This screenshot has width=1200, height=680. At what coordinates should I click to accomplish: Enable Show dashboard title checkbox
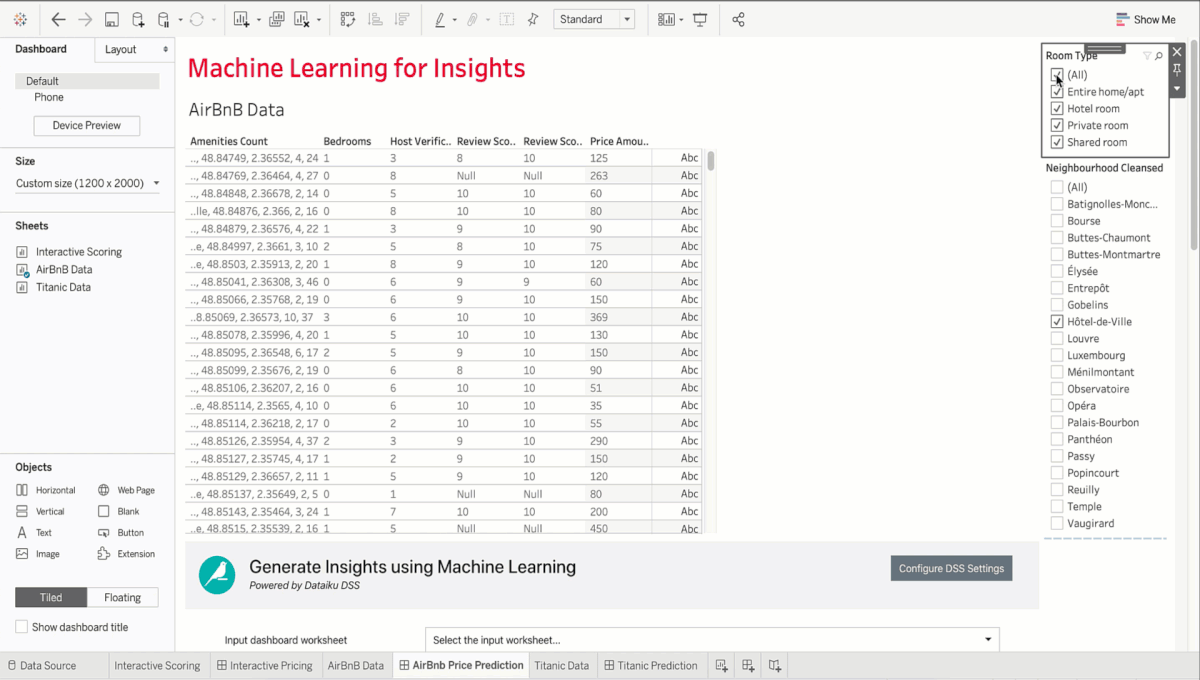[22, 627]
